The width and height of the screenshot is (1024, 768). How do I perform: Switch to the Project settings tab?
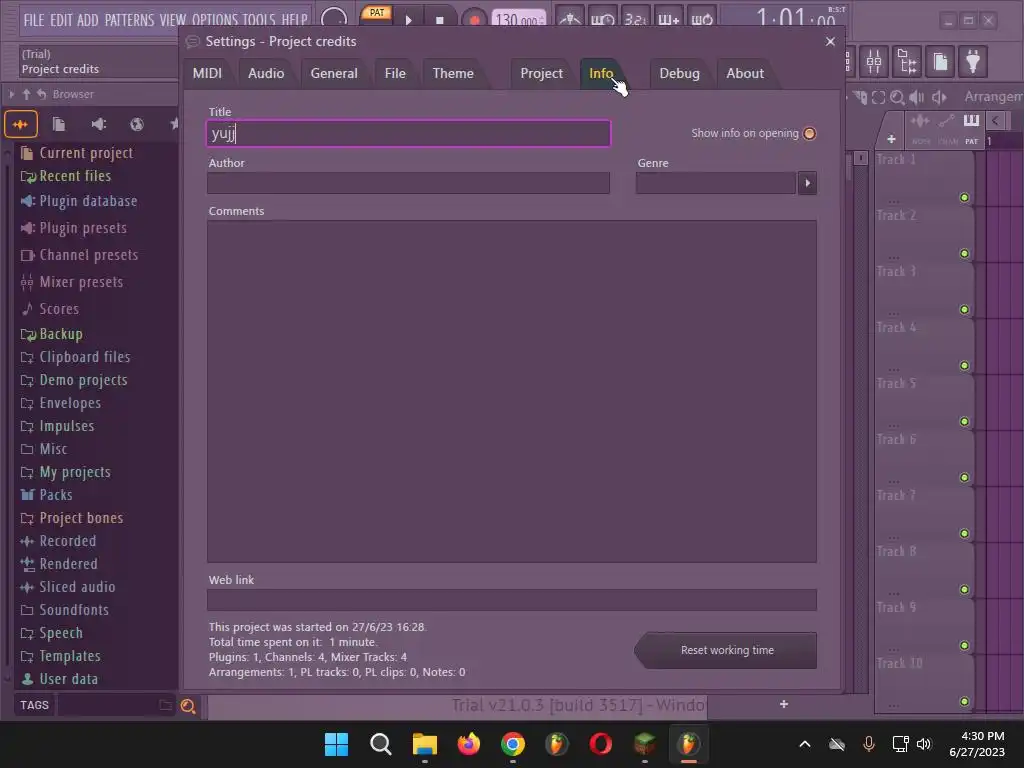(x=541, y=73)
